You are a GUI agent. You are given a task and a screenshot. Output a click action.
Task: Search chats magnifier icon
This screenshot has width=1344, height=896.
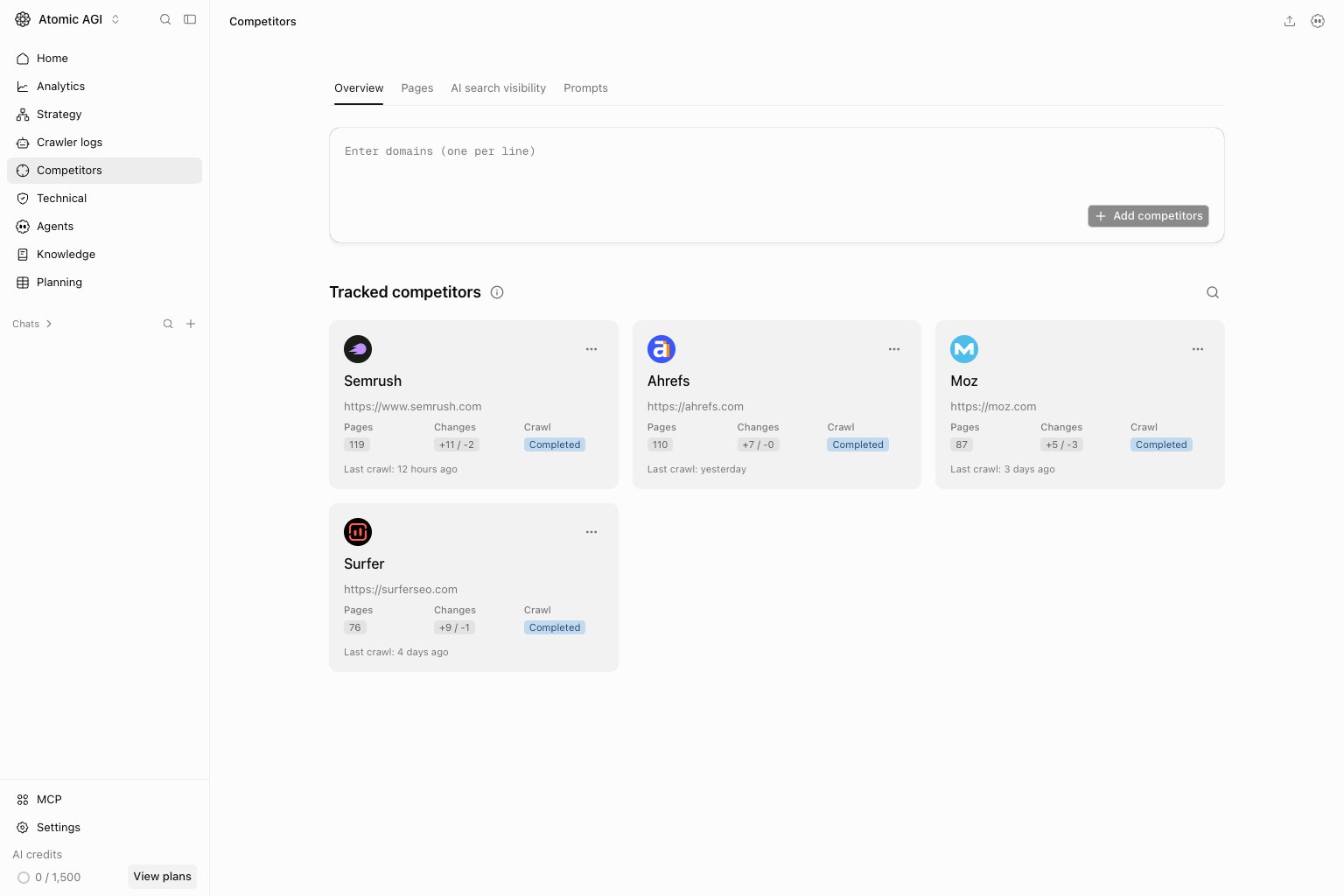168,324
